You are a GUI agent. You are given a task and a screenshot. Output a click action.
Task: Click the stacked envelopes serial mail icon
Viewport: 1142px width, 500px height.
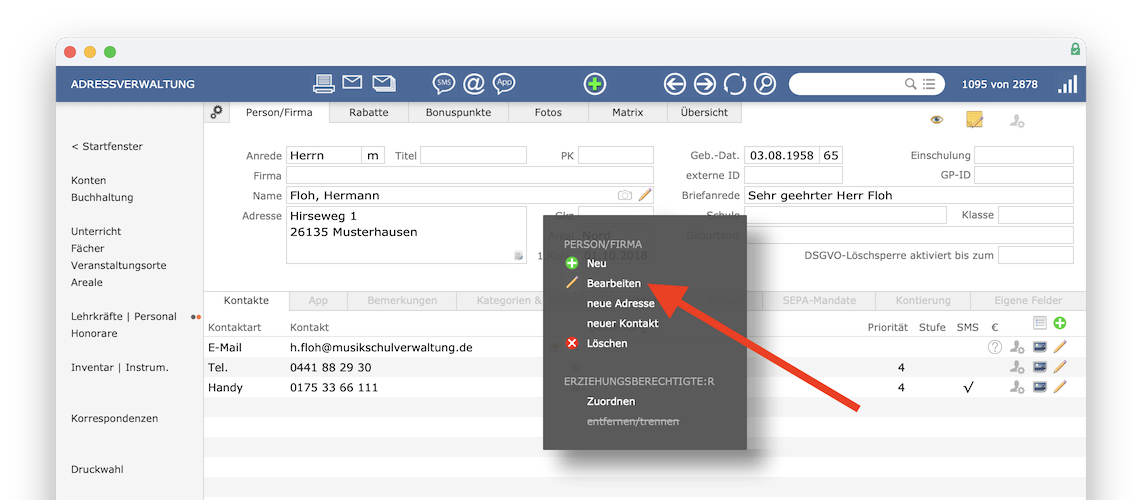click(x=384, y=83)
